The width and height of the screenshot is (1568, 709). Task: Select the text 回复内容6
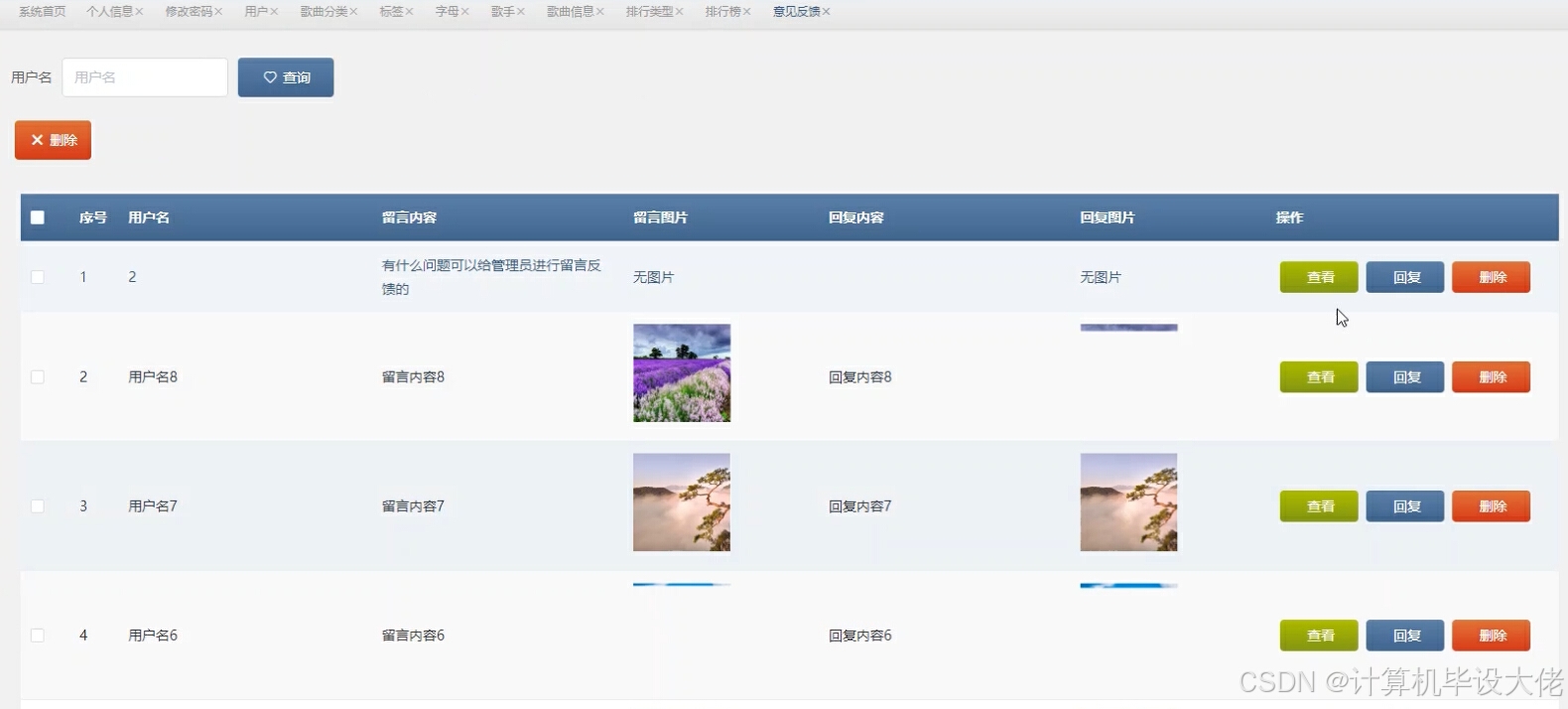(x=860, y=636)
